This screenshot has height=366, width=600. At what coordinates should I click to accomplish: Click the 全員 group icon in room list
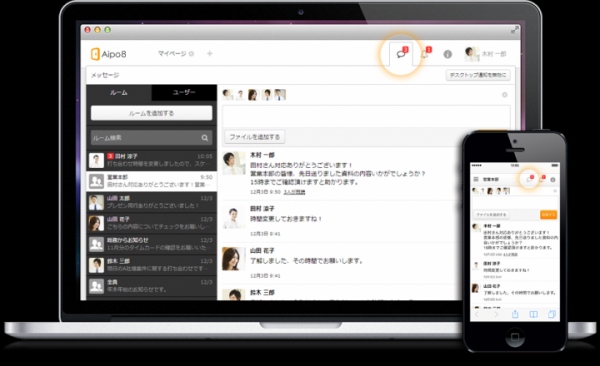(x=96, y=286)
